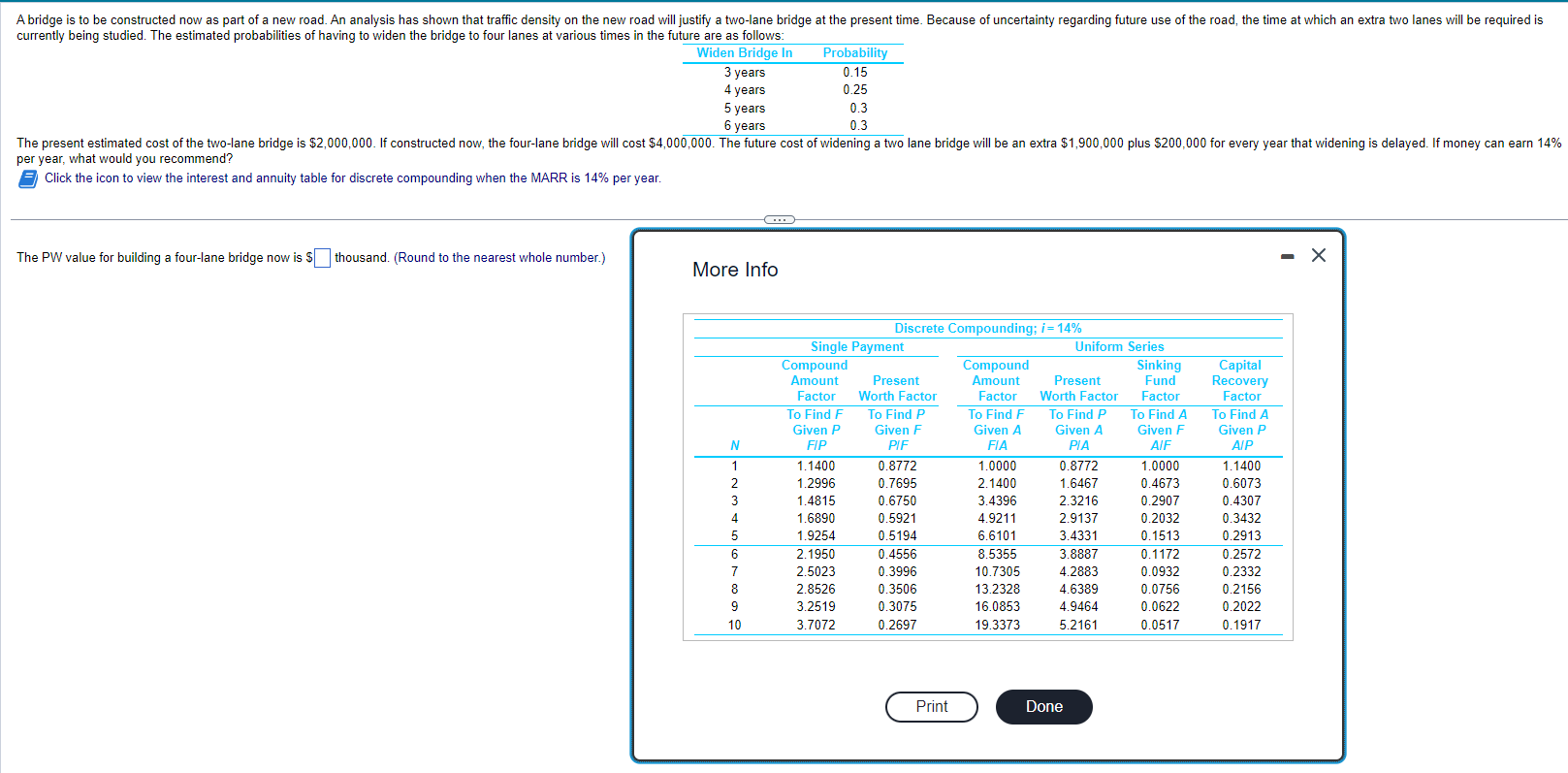The height and width of the screenshot is (773, 1568).
Task: Click the 'Discrete Compounding; i=14%' table title
Action: [988, 329]
